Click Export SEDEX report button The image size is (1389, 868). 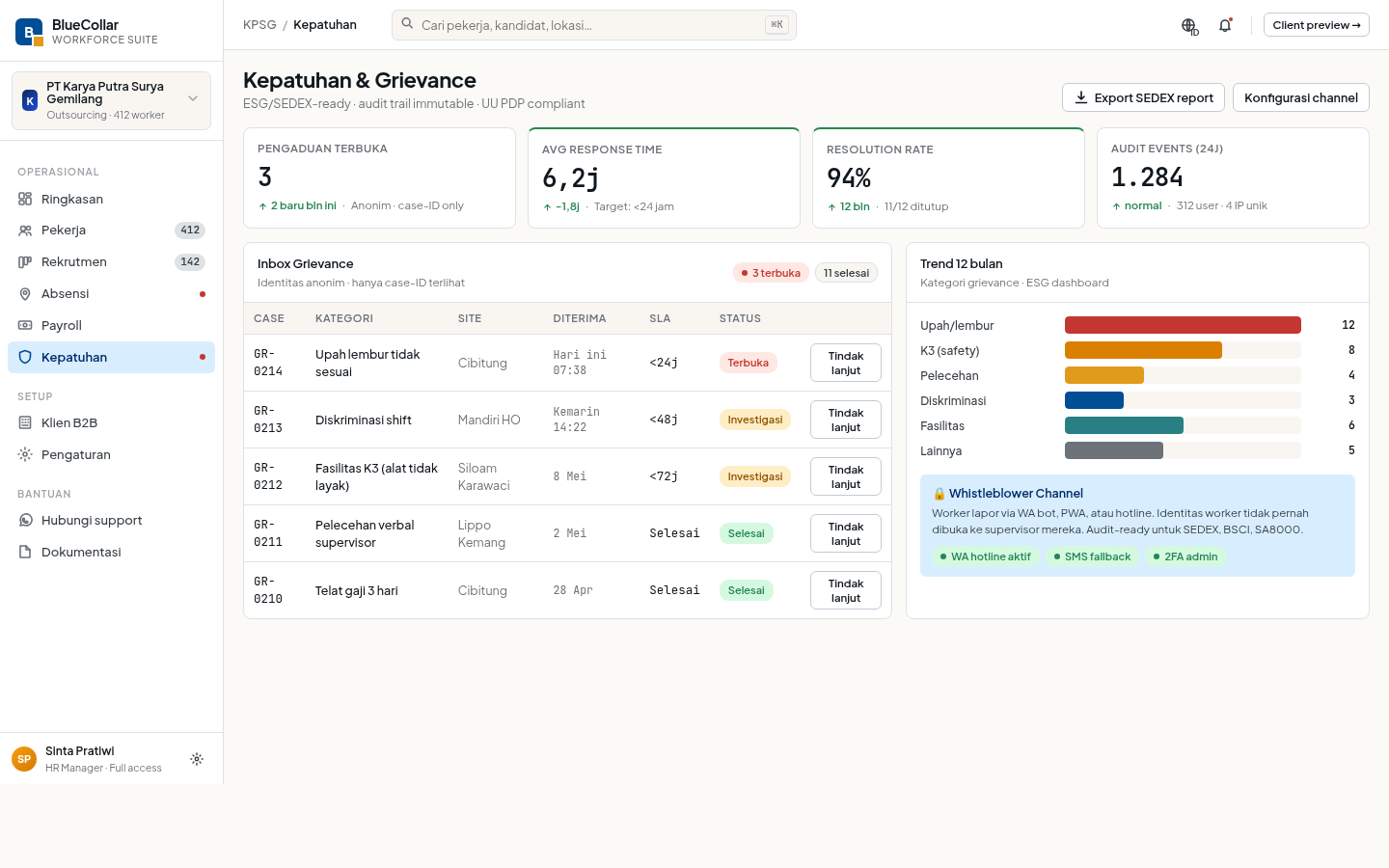pos(1143,97)
